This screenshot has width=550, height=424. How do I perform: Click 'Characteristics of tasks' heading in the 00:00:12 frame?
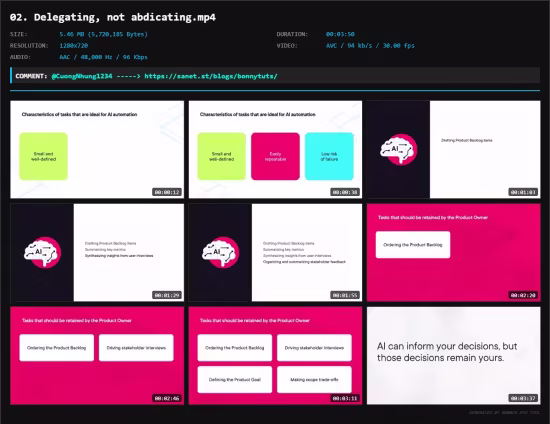pos(79,114)
